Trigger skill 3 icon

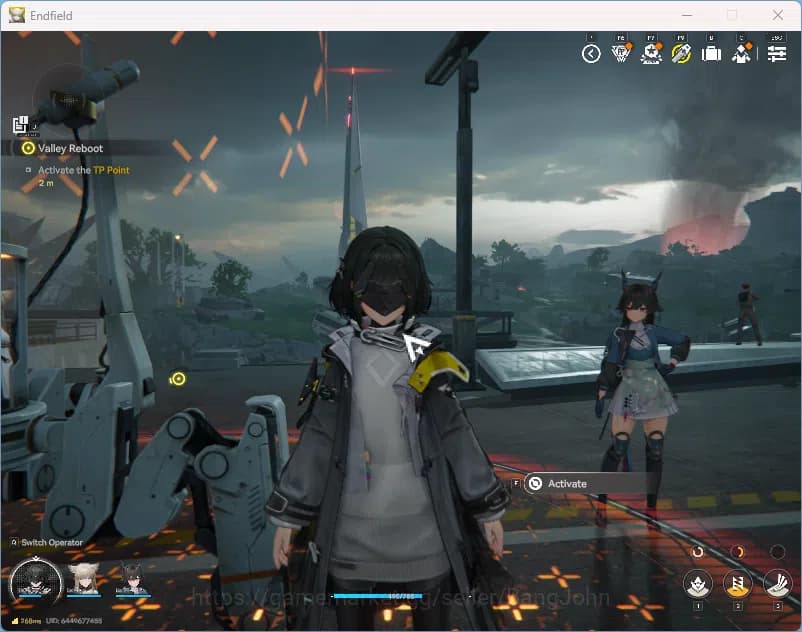click(777, 583)
